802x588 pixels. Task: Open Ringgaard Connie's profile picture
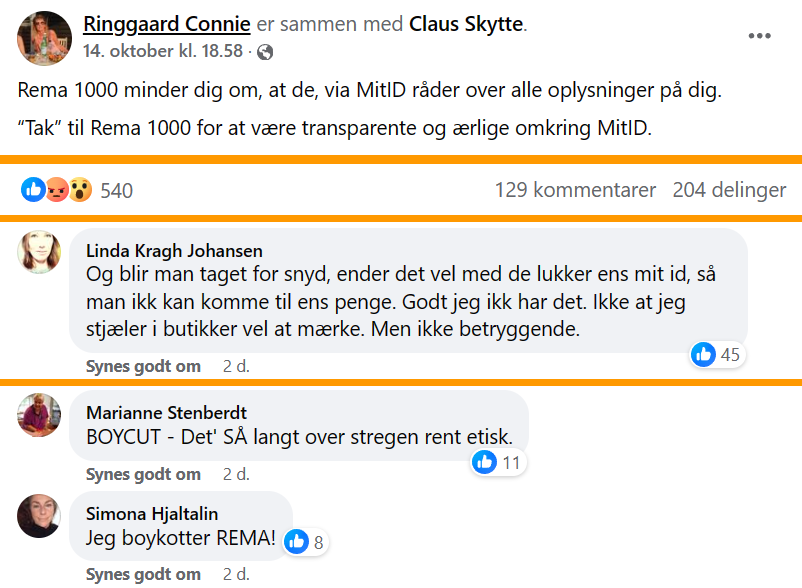43,37
